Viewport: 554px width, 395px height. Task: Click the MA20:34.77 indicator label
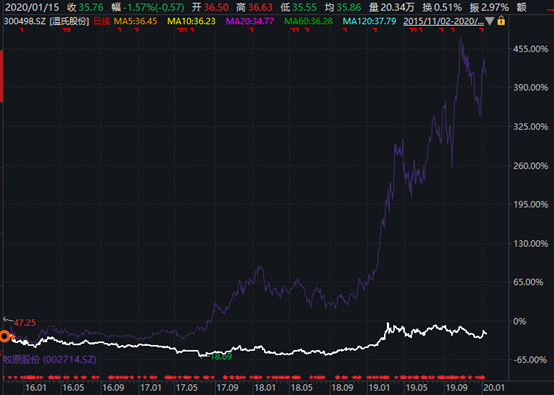(250, 21)
